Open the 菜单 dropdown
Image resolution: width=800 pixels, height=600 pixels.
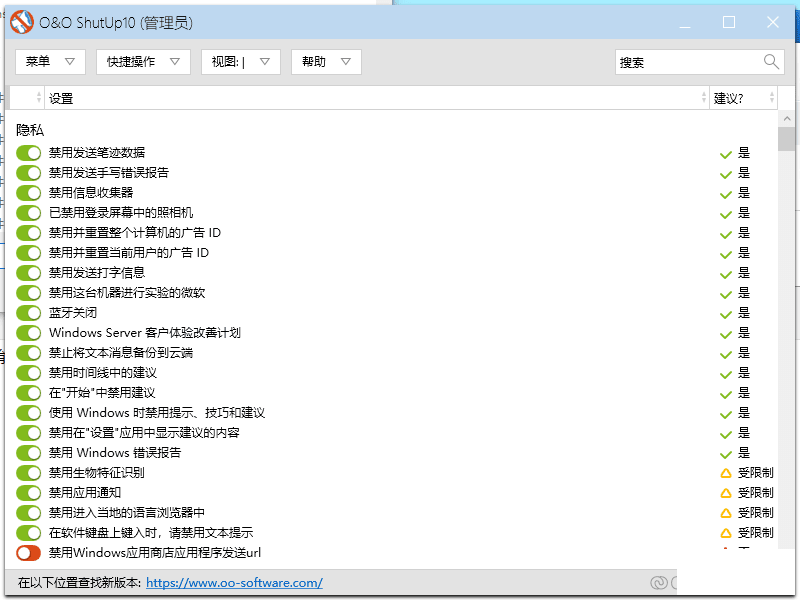click(x=50, y=62)
